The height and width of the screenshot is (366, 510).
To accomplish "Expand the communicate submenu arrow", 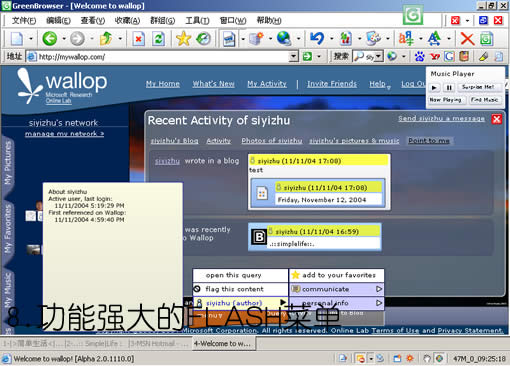I will [x=379, y=289].
